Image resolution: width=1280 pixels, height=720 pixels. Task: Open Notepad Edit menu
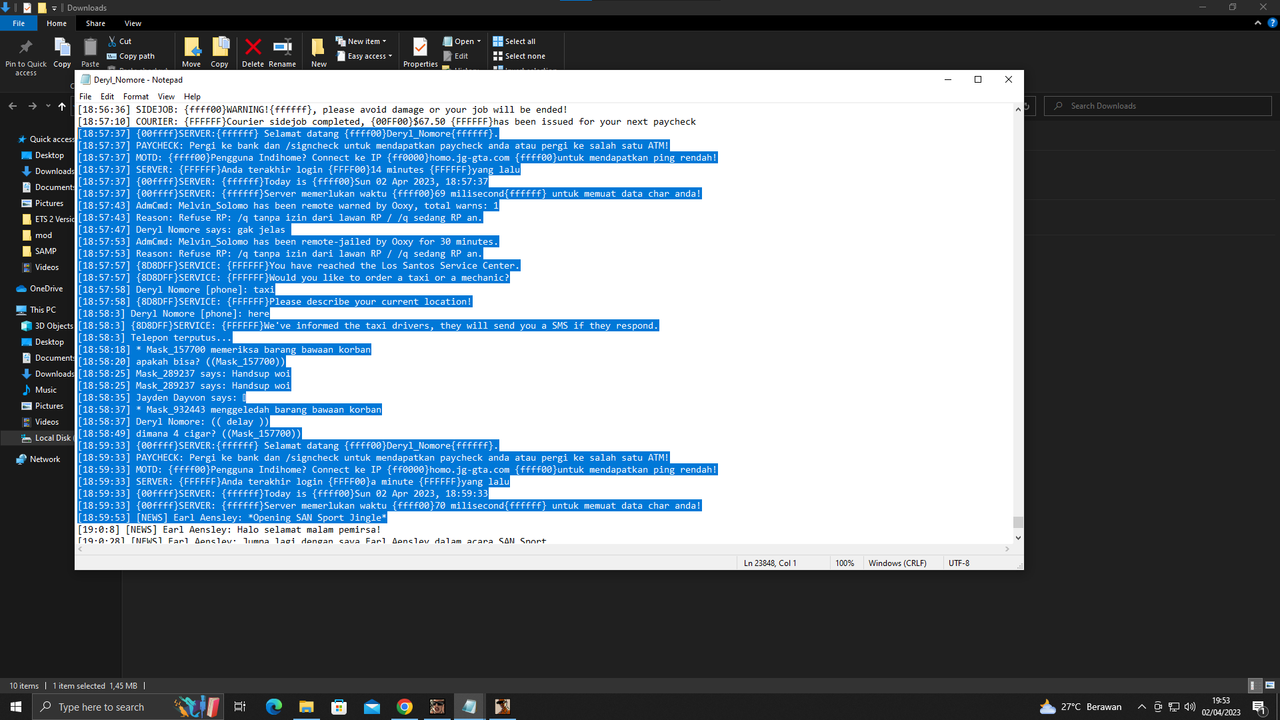(107, 97)
